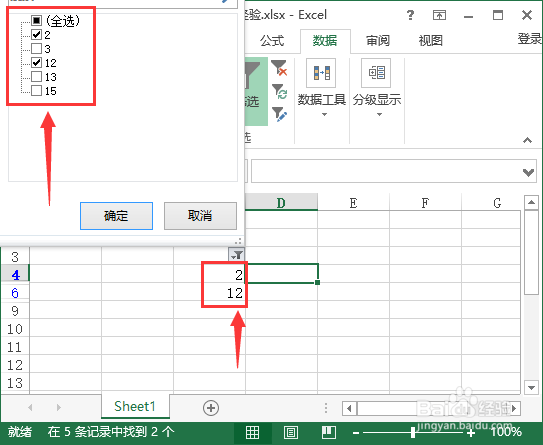The height and width of the screenshot is (445, 543).
Task: Switch to Page Break Preview icon
Action: tap(329, 432)
